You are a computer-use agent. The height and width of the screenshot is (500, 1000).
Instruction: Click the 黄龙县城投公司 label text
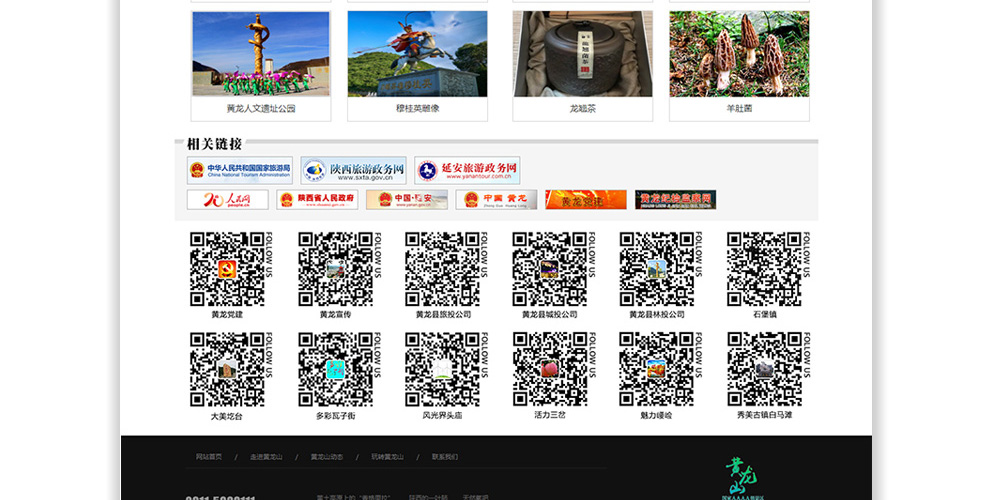(550, 314)
